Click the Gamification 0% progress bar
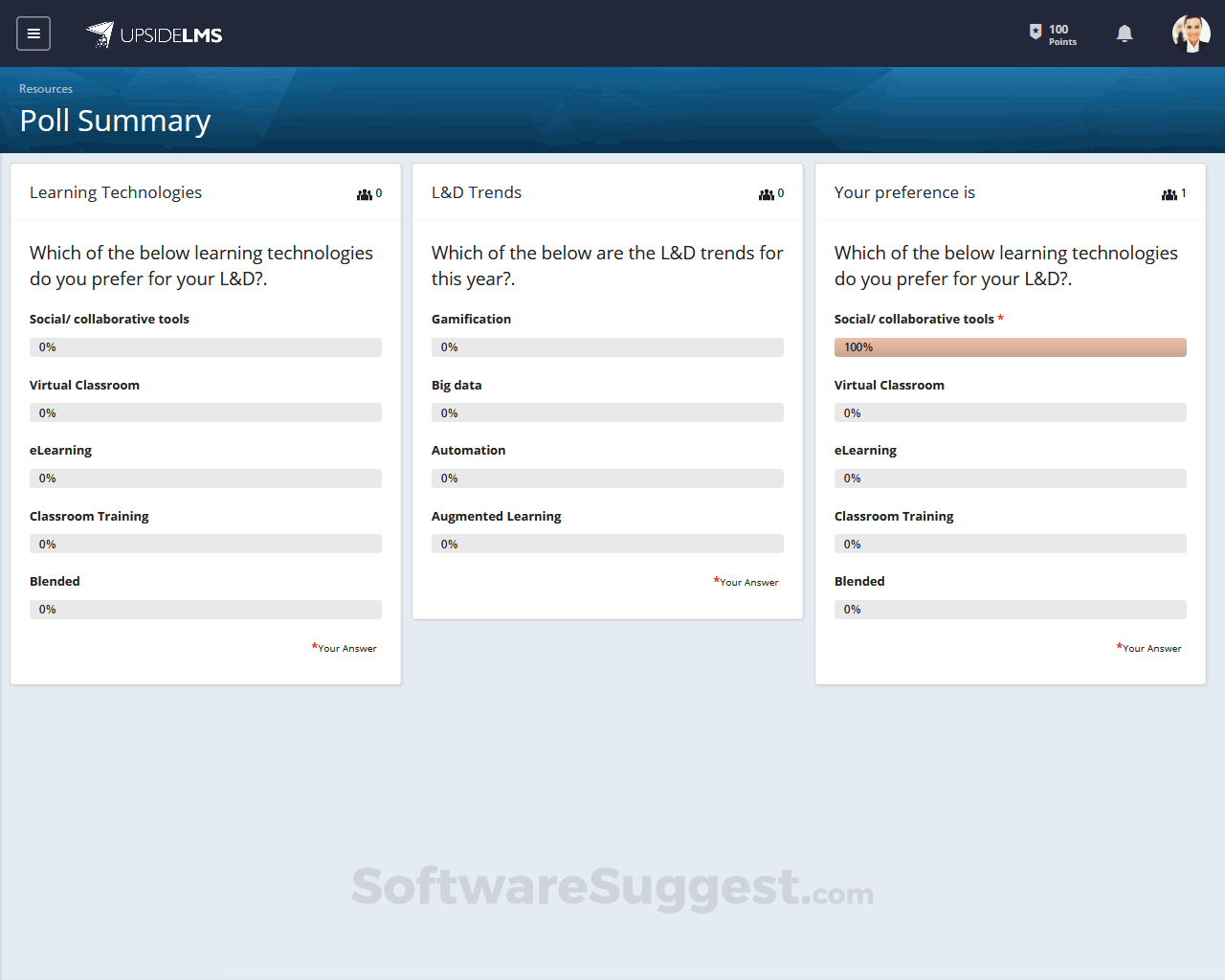Viewport: 1225px width, 980px height. (607, 346)
